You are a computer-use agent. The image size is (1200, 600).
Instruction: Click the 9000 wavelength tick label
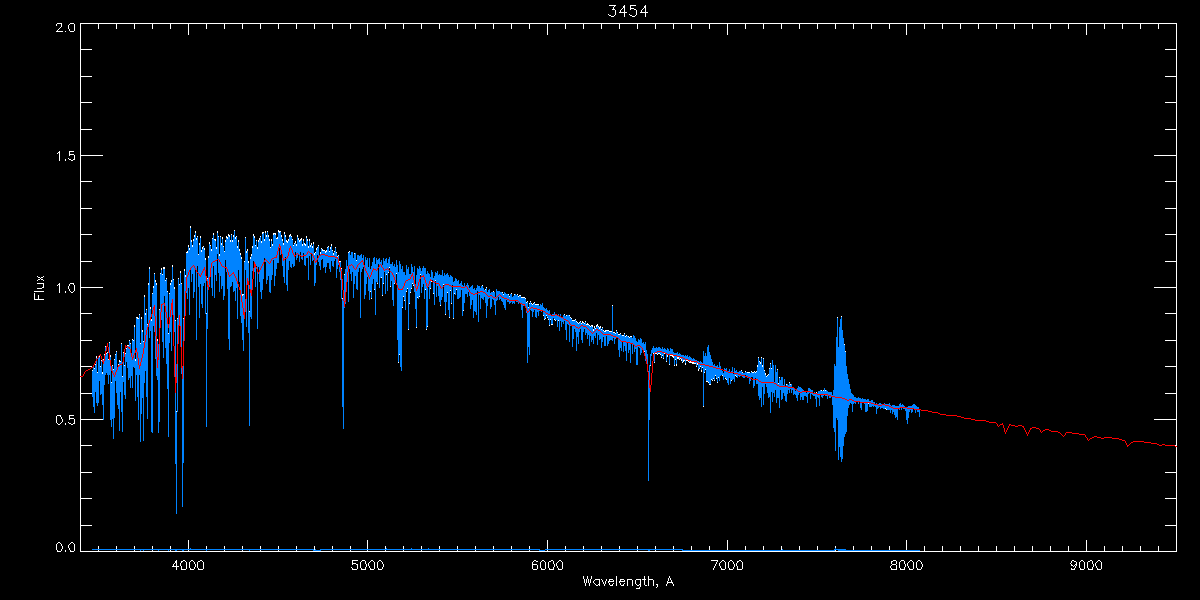tap(1087, 566)
